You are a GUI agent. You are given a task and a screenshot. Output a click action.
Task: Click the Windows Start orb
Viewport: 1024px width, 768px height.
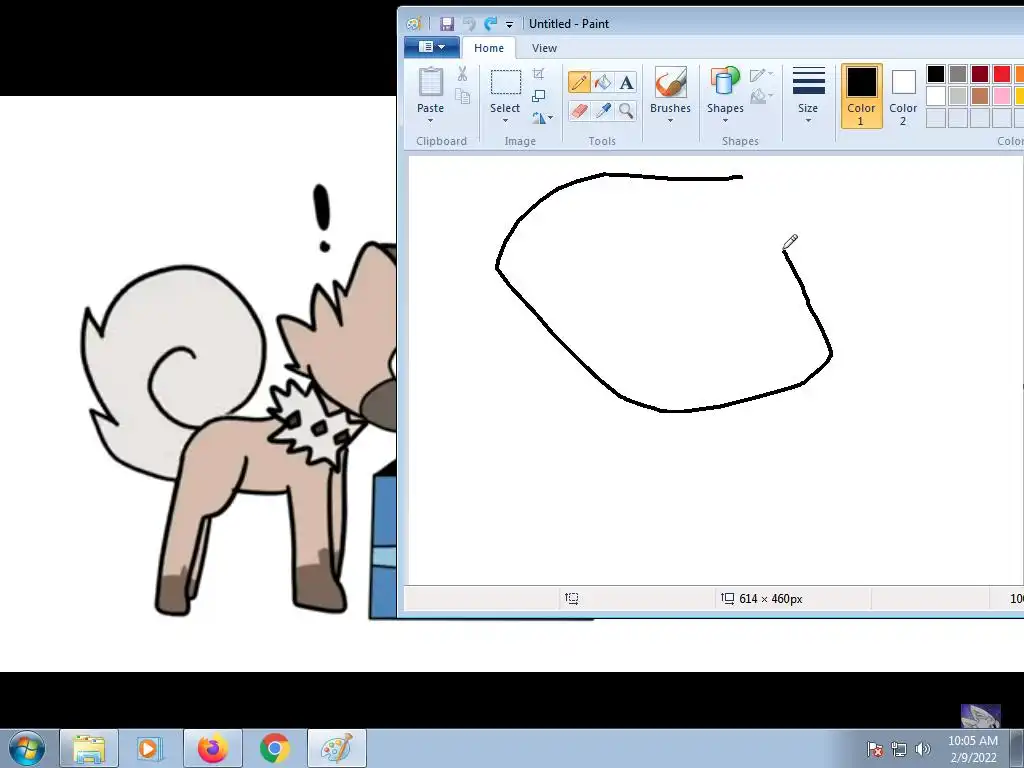pos(27,748)
